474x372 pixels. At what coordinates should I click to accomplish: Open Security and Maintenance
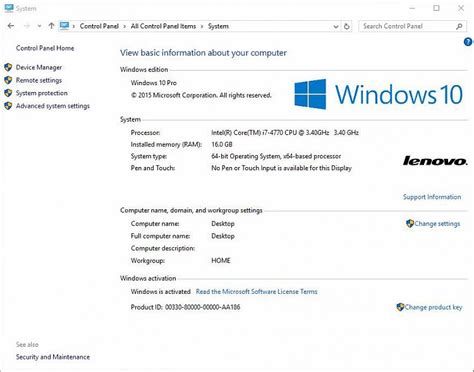[53, 357]
